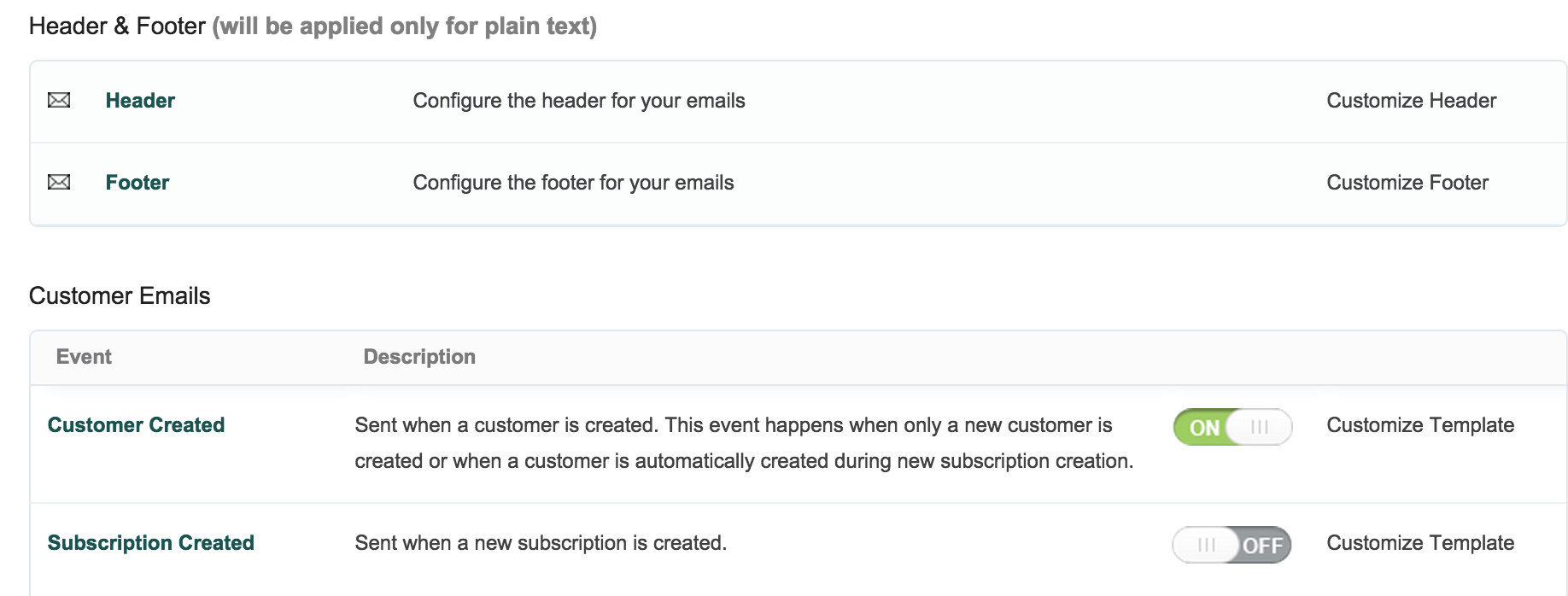Image resolution: width=1568 pixels, height=596 pixels.
Task: Click the Customer Emails section heading
Action: [x=120, y=296]
